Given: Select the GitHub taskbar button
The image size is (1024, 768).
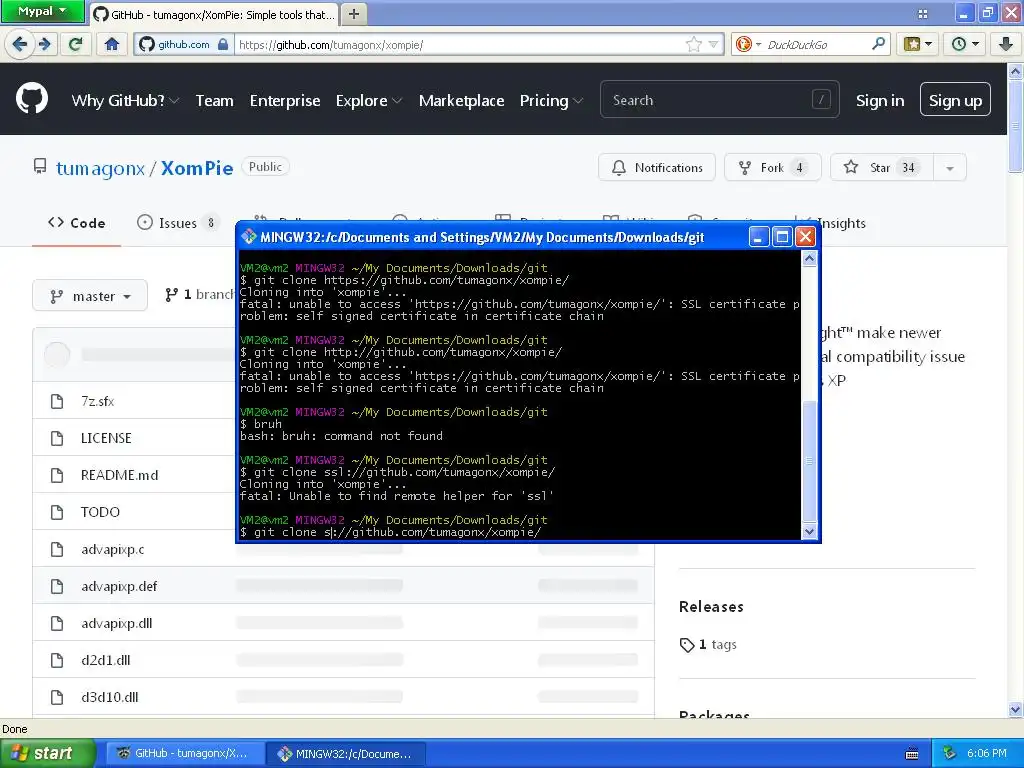Looking at the screenshot, I should click(185, 754).
